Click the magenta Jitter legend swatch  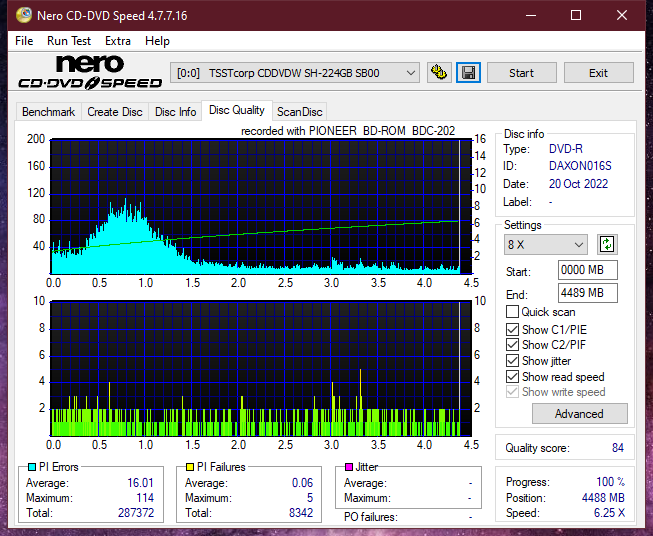tap(349, 467)
